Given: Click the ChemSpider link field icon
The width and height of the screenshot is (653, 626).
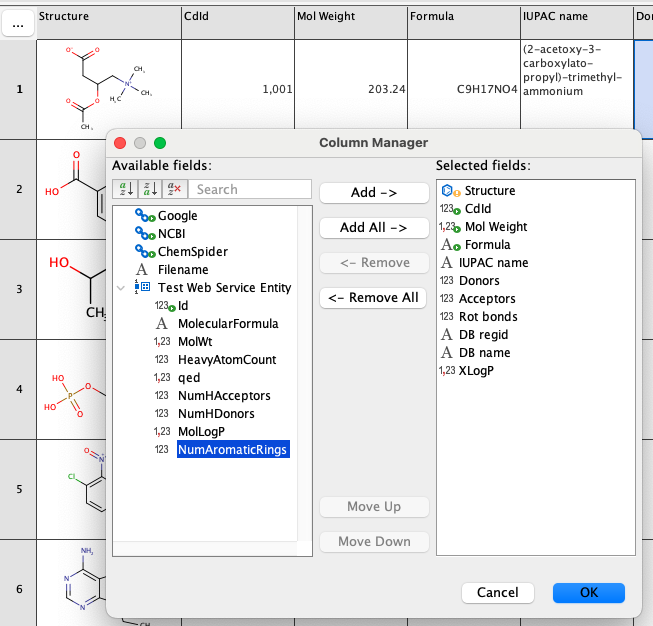Looking at the screenshot, I should point(145,252).
